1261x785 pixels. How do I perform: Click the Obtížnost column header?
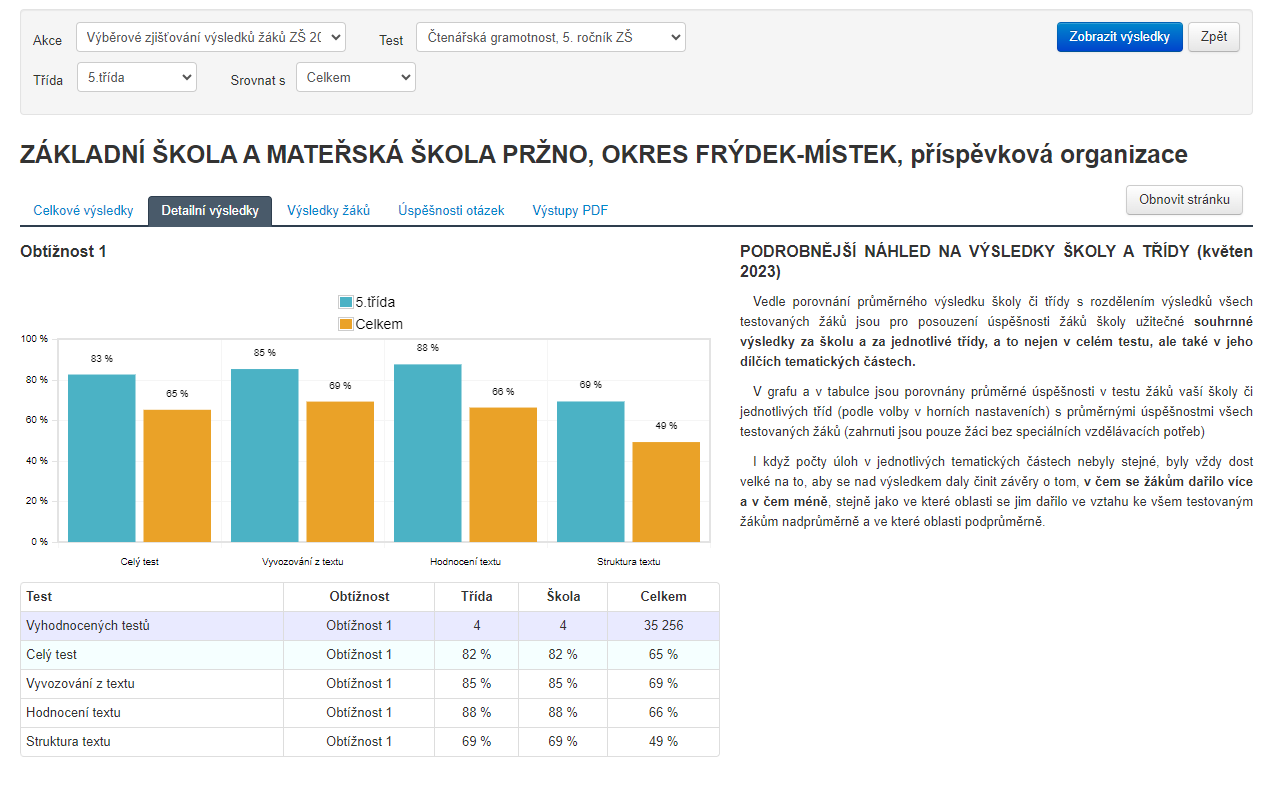click(359, 597)
